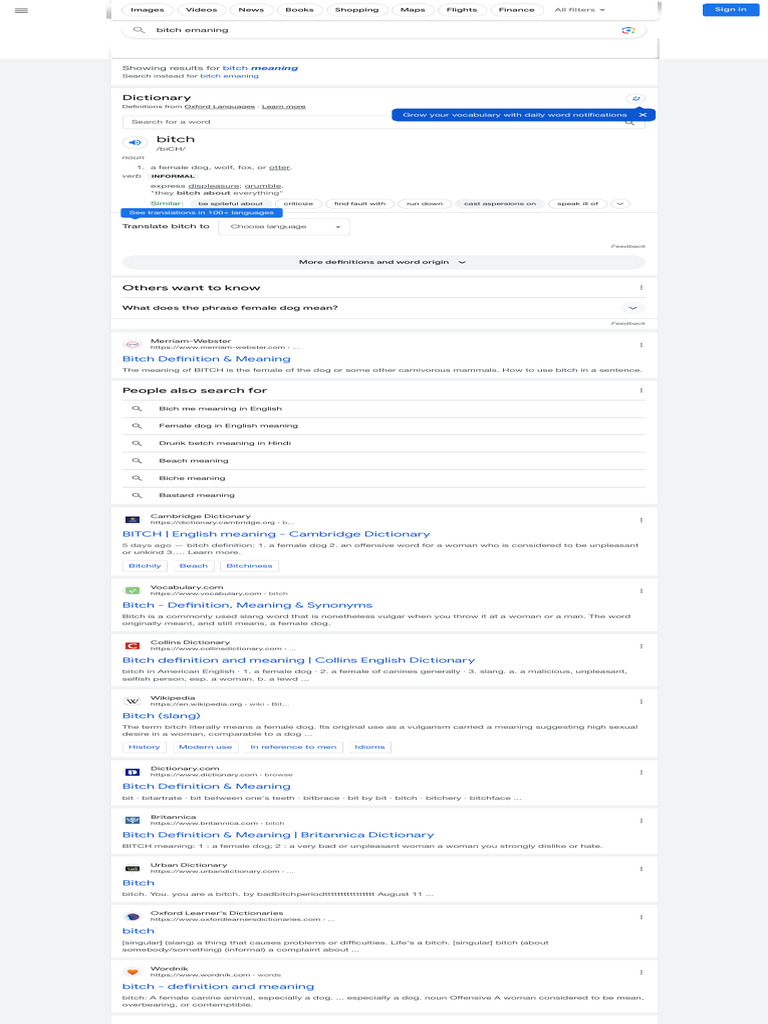
Task: Click the Google Lens camera search icon
Action: (x=628, y=30)
